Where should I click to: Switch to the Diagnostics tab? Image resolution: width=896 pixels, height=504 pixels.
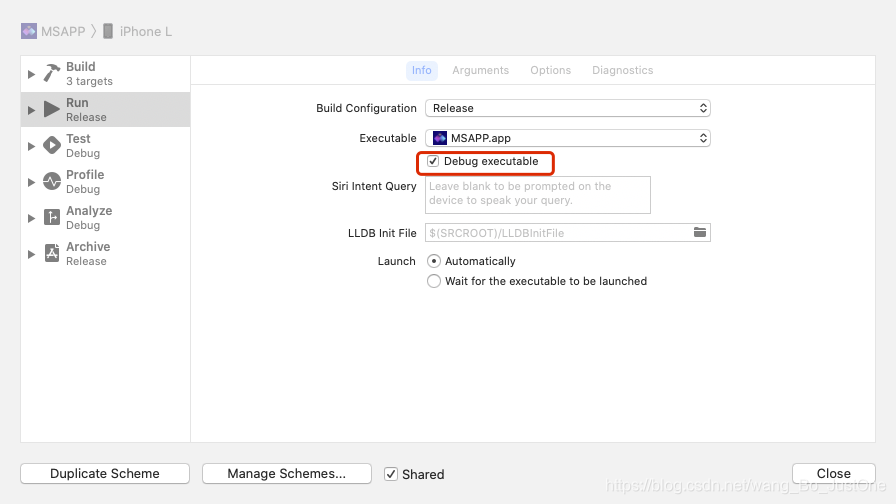point(622,70)
